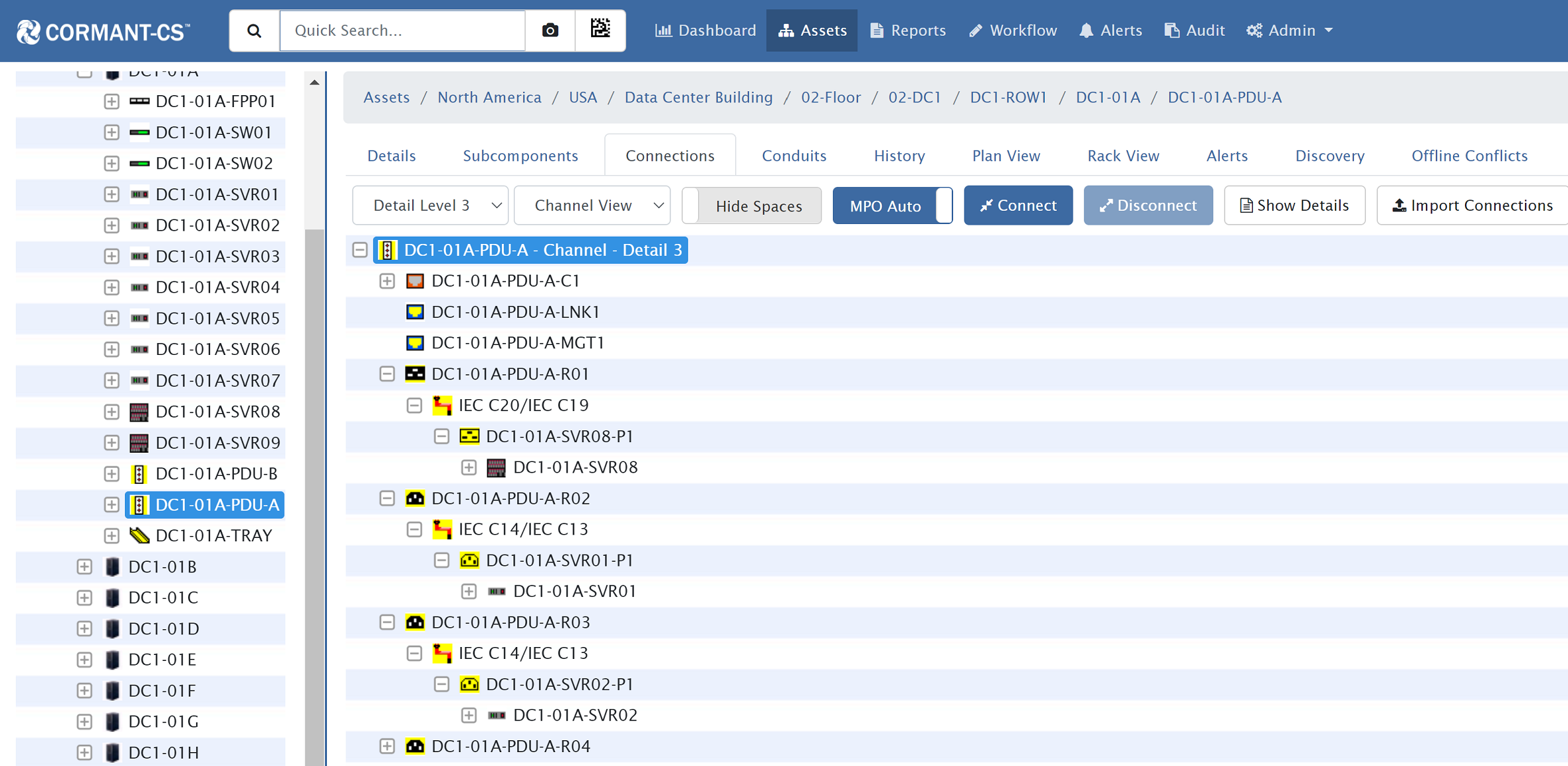The width and height of the screenshot is (1568, 766).
Task: Click the magnifier search icon
Action: (x=254, y=30)
